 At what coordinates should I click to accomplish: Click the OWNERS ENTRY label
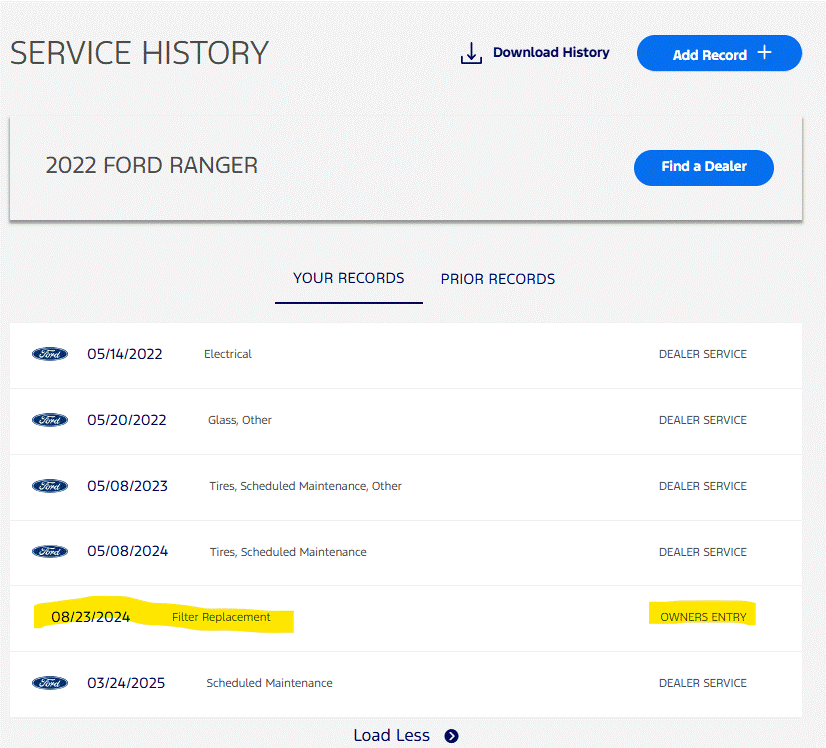(x=703, y=617)
